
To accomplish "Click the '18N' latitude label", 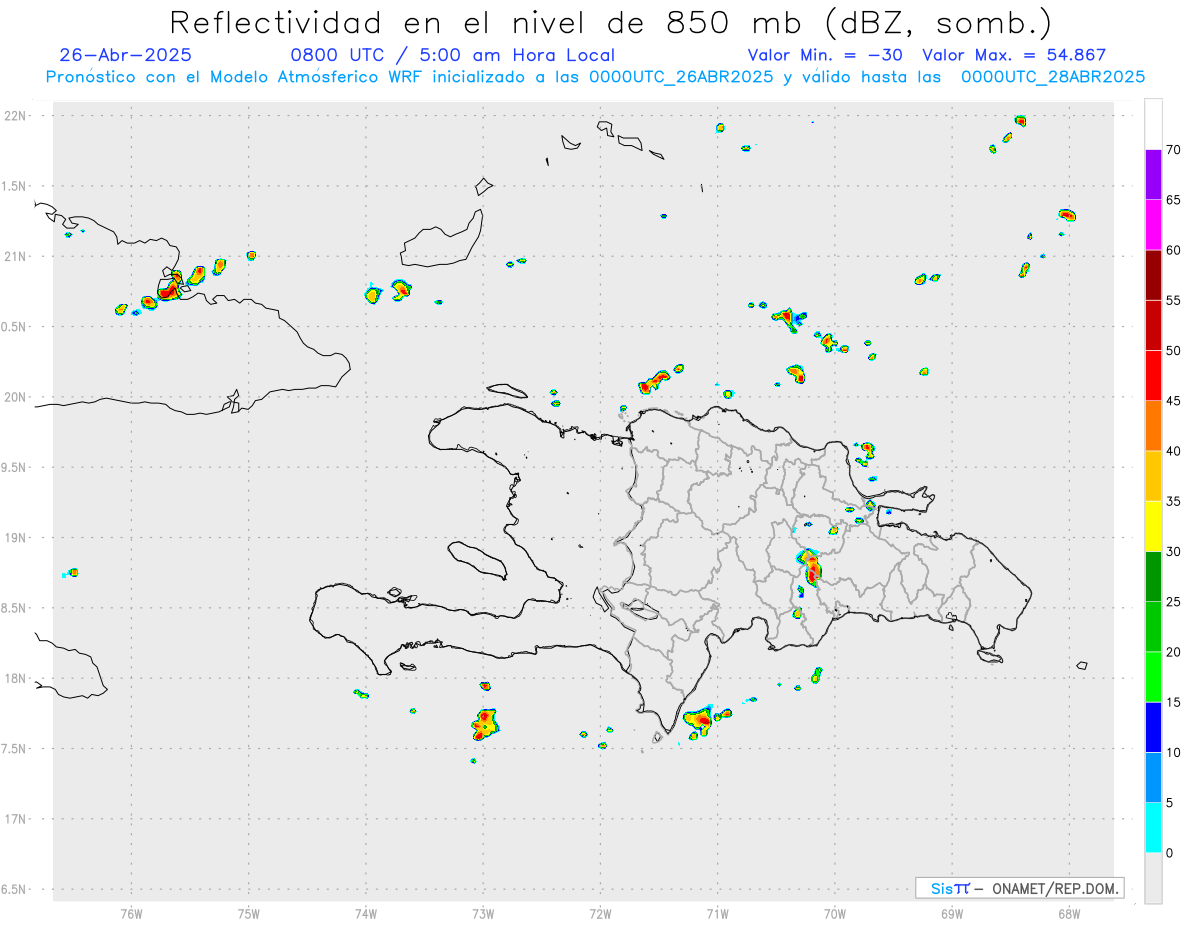I will 17,678.
